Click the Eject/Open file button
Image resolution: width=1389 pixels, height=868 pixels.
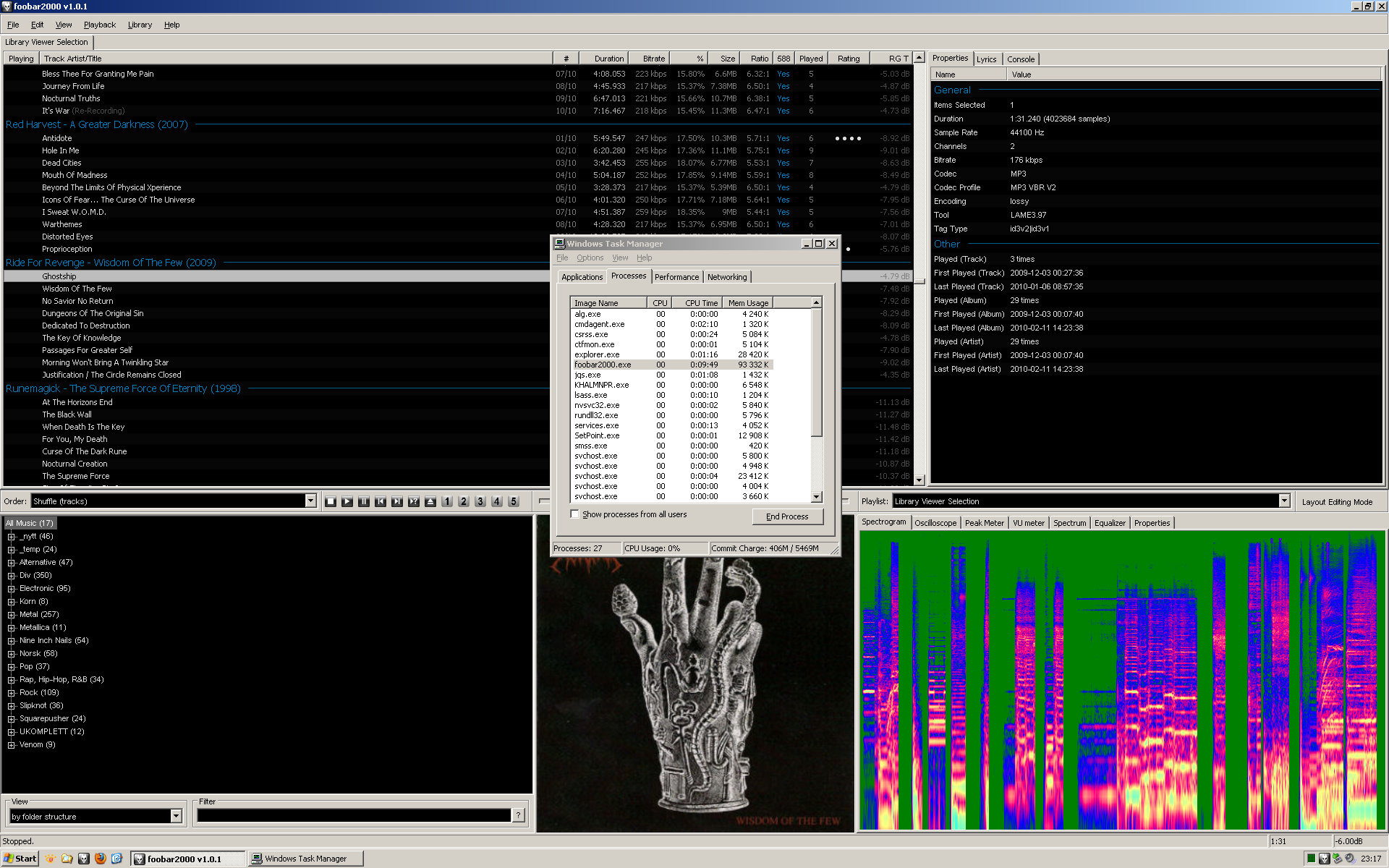430,501
